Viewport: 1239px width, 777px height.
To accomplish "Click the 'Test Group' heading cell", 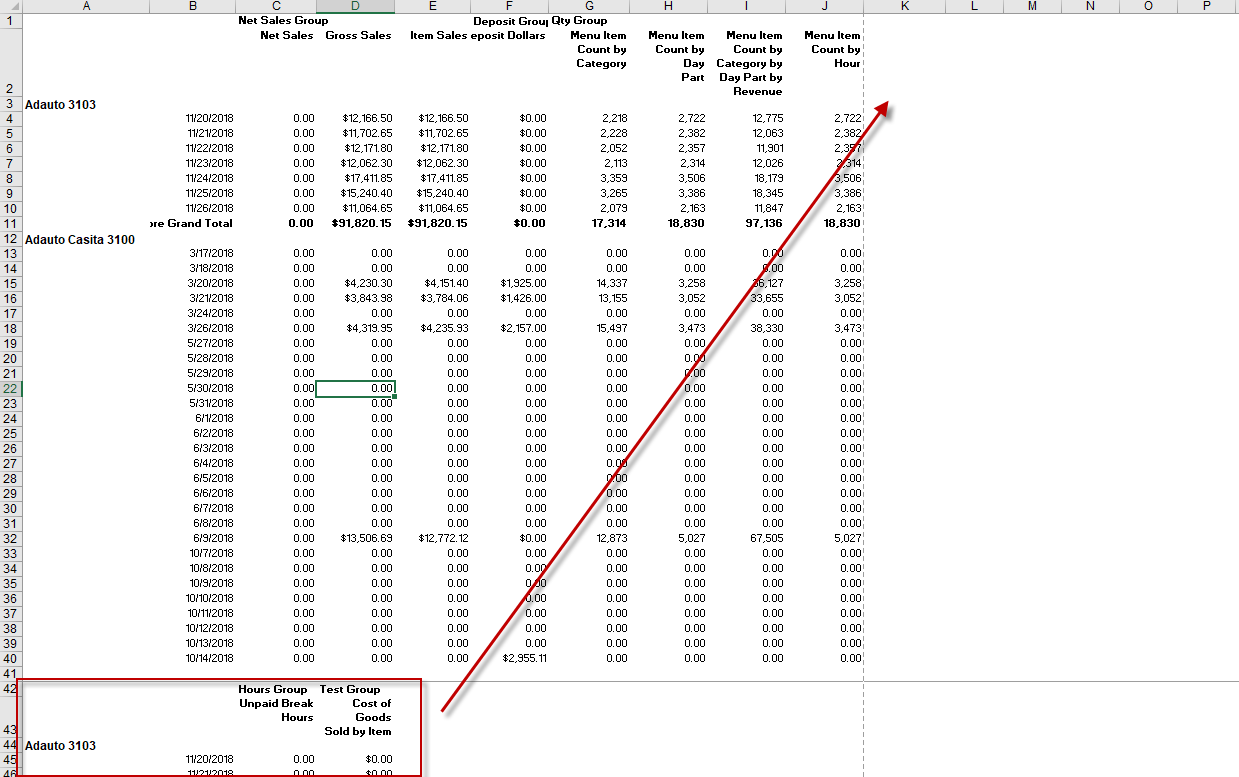I will point(350,689).
